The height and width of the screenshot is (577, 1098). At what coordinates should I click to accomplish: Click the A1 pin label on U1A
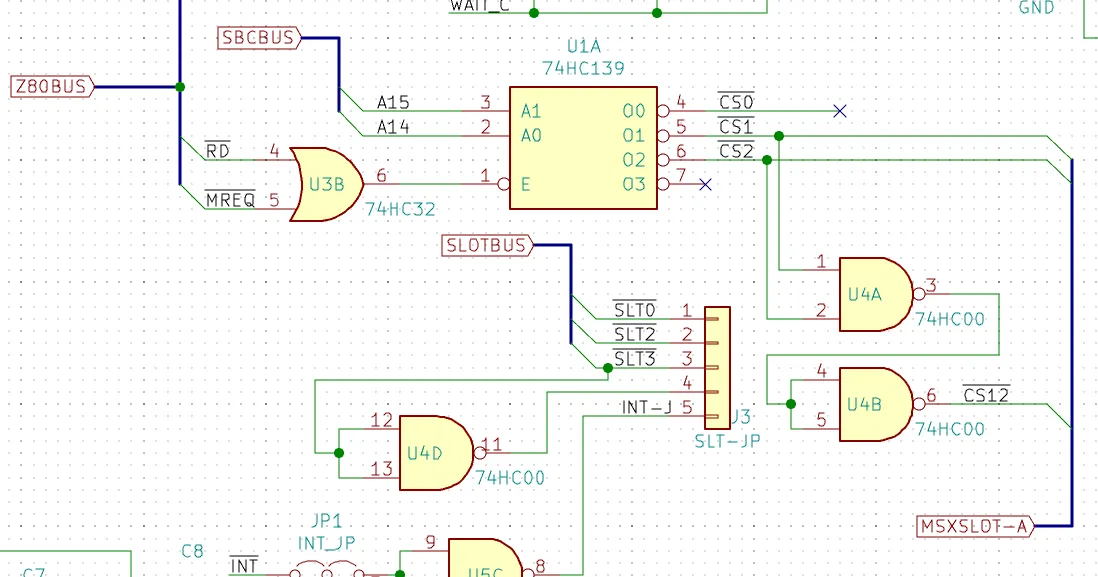531,111
